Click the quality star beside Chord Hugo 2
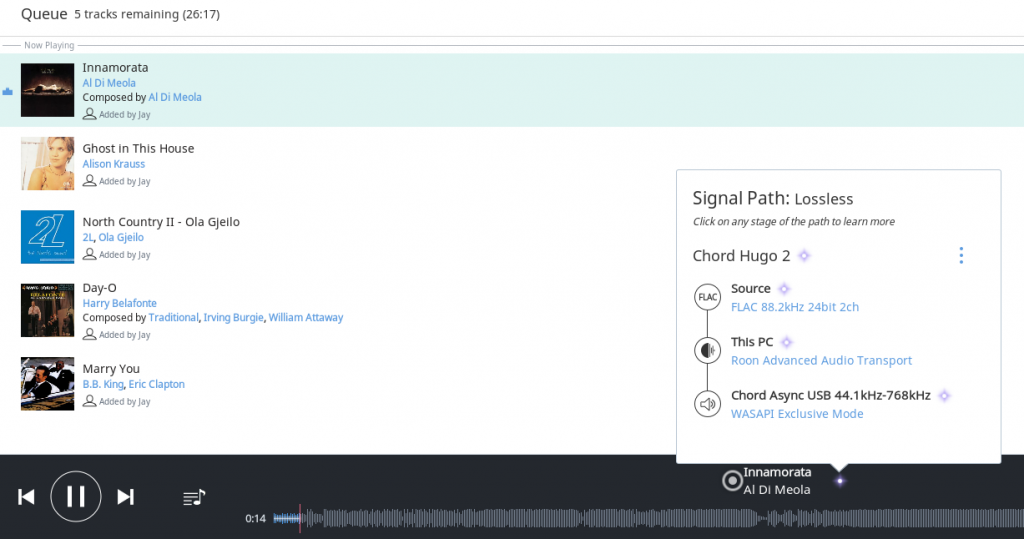Image resolution: width=1024 pixels, height=539 pixels. [x=804, y=256]
